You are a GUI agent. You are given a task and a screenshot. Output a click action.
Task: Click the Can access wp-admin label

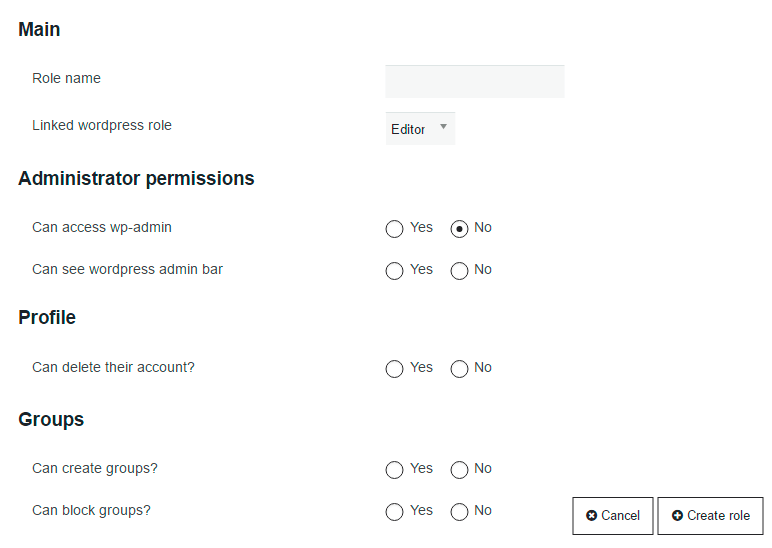tap(102, 227)
